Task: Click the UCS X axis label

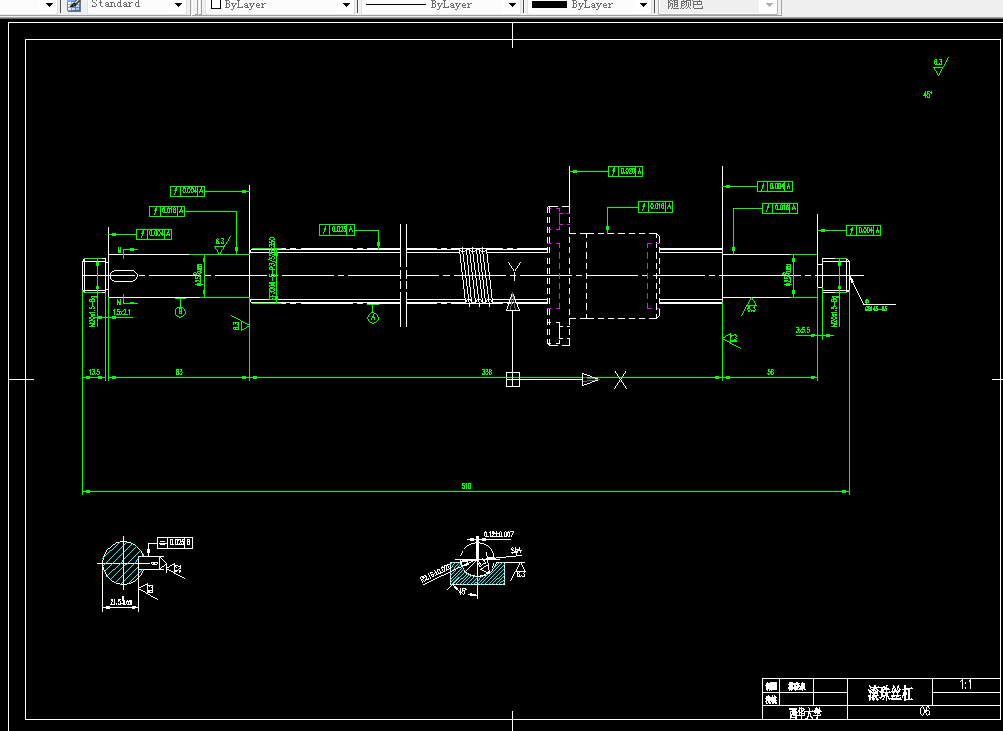Action: point(620,380)
